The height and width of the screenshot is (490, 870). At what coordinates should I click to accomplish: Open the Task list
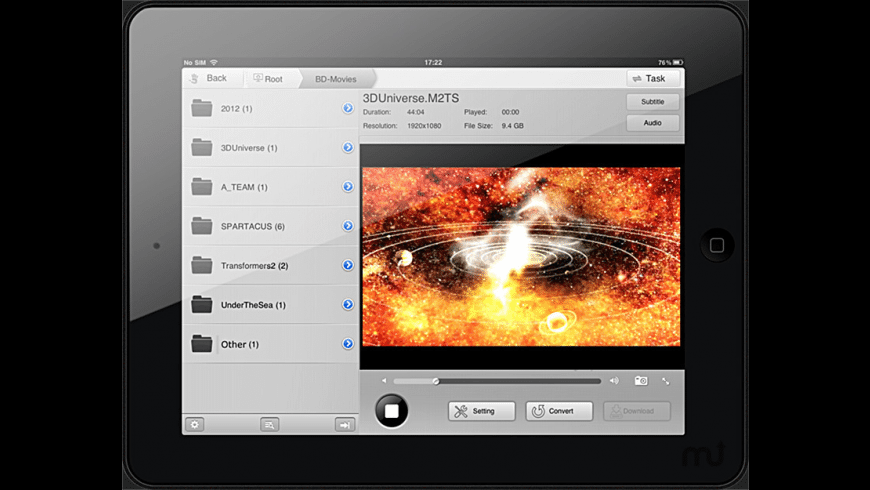click(x=653, y=78)
